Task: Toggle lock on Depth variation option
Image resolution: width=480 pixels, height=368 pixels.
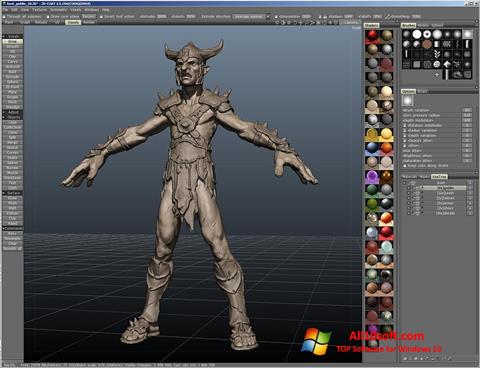Action: pyautogui.click(x=405, y=136)
